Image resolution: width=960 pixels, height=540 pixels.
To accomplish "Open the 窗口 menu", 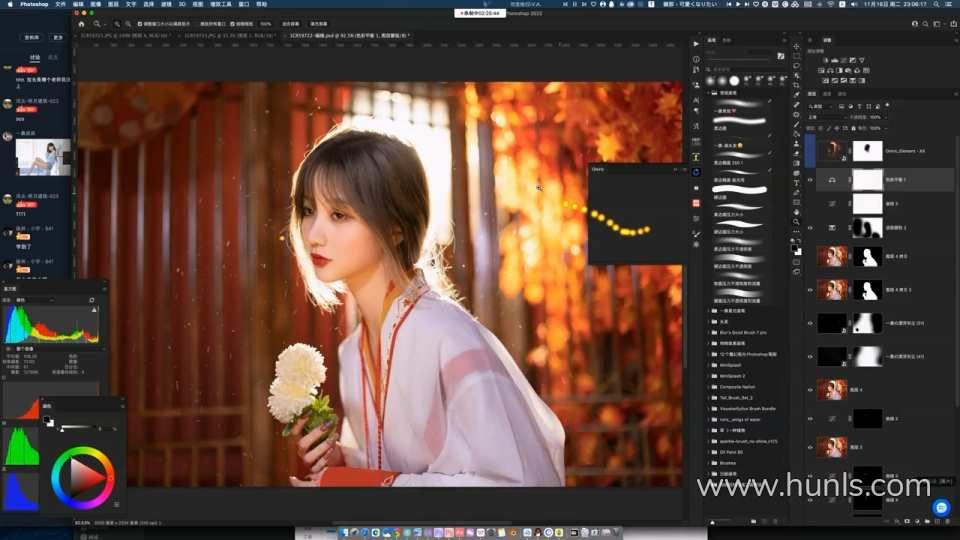I will (244, 4).
